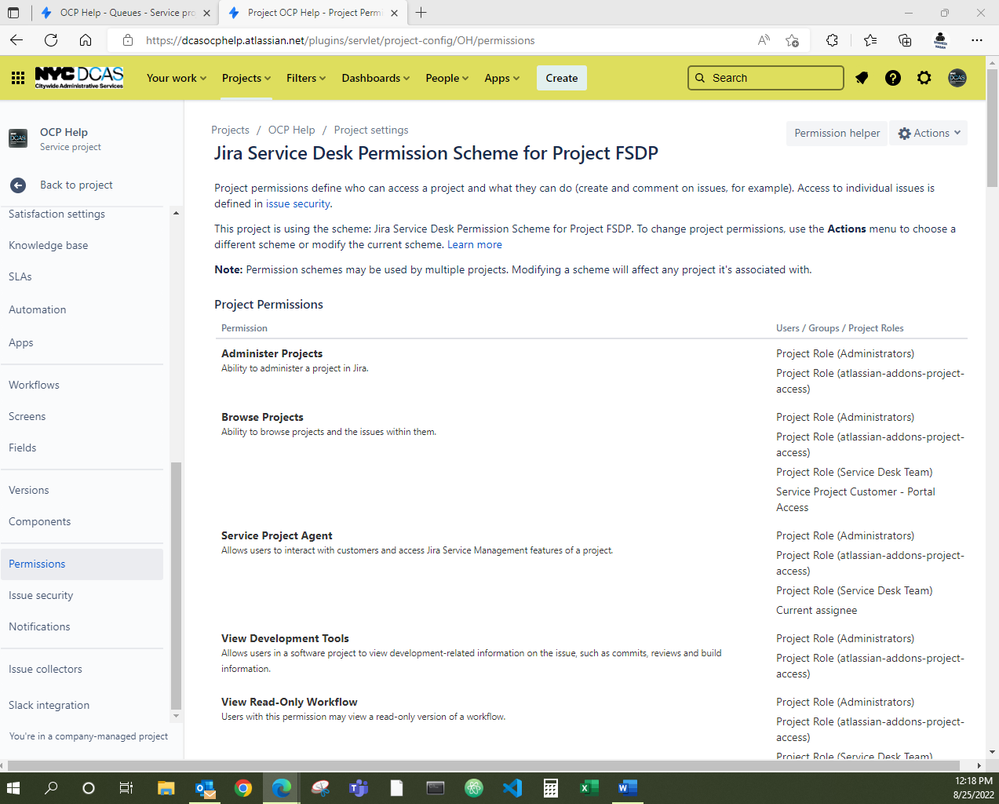999x804 pixels.
Task: Open Notifications settings in sidebar
Action: 40,626
